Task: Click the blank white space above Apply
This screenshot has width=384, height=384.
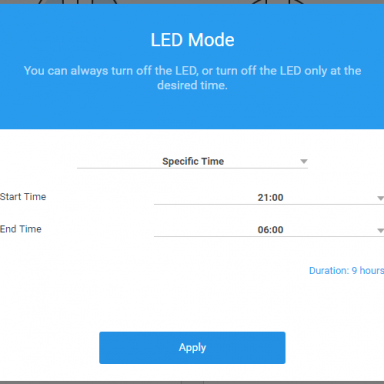Action: [192, 303]
